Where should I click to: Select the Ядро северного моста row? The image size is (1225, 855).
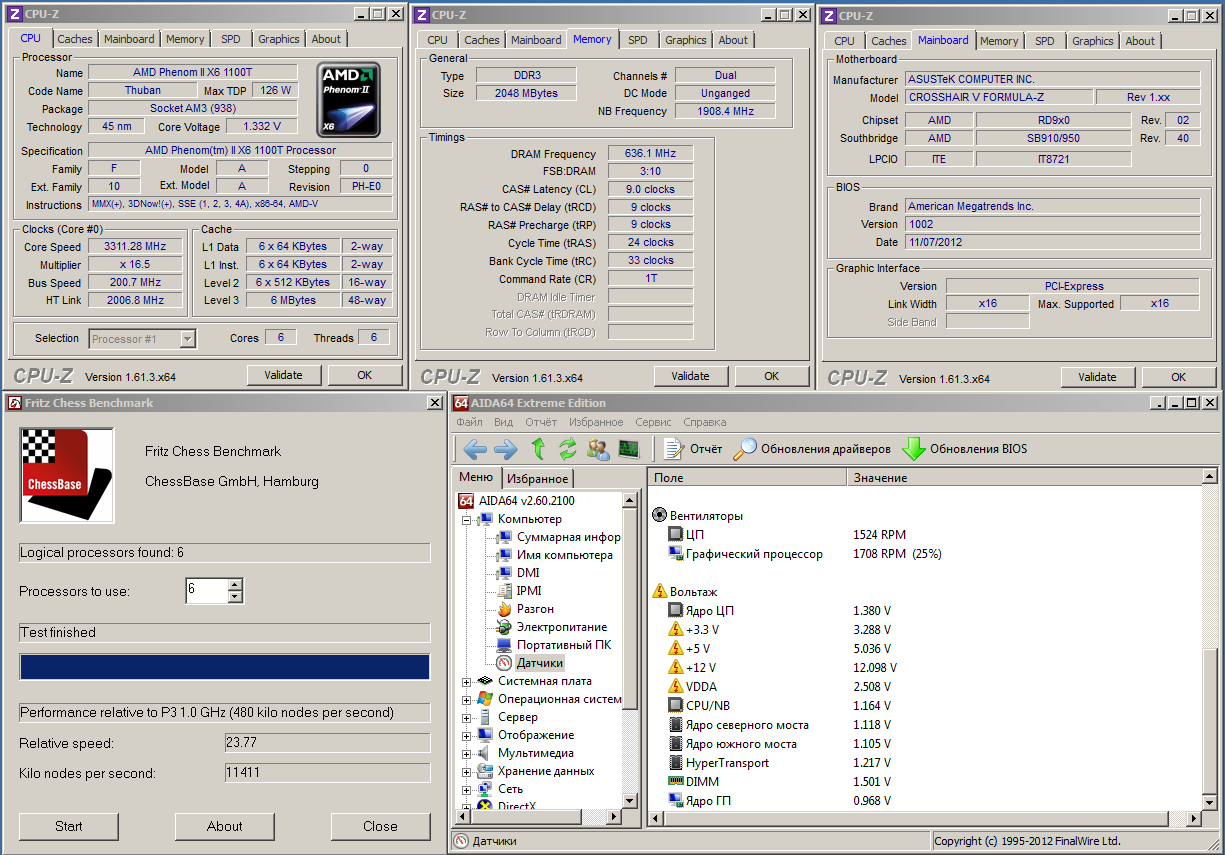738,725
